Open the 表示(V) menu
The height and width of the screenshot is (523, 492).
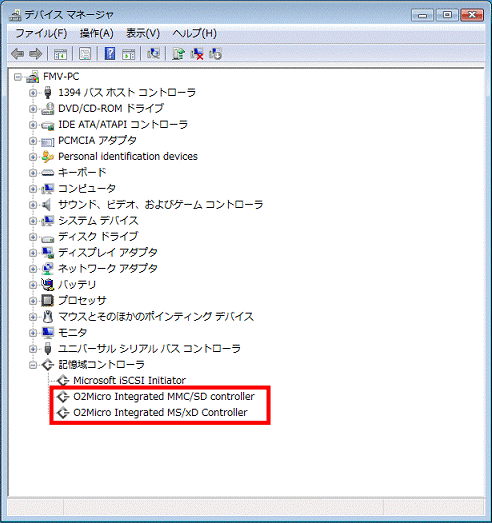click(143, 33)
